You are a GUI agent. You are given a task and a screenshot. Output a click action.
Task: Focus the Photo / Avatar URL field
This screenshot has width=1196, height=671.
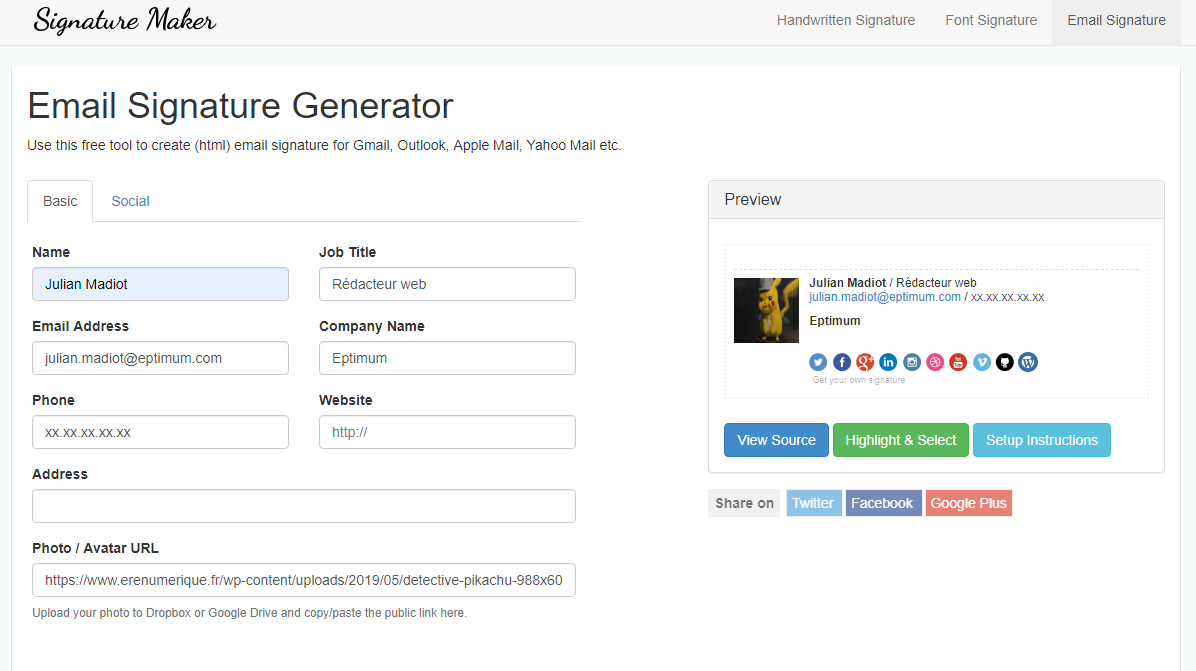click(x=304, y=580)
